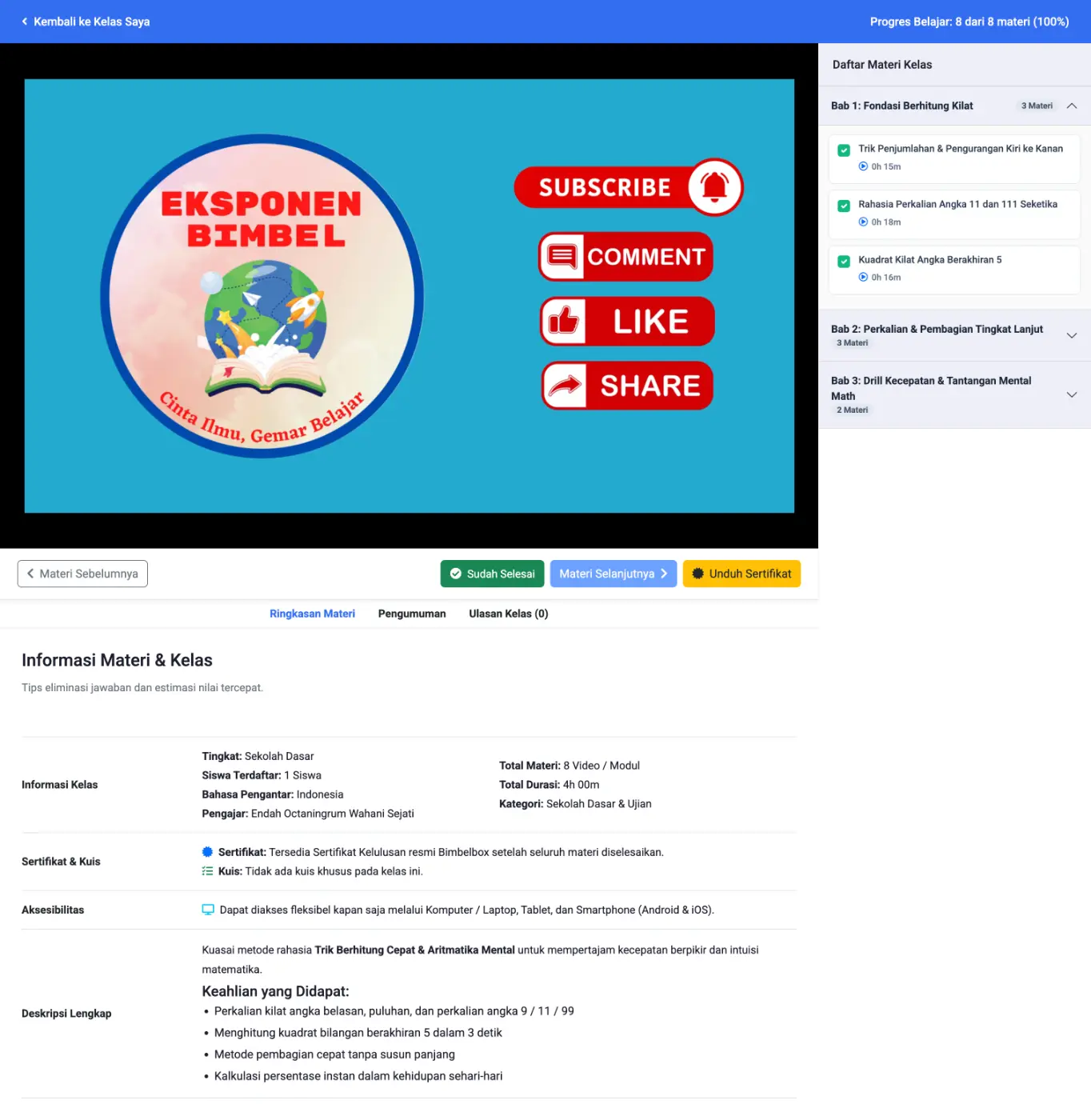The height and width of the screenshot is (1120, 1091).
Task: Click the Informasi Materi & Kelas heading
Action: (x=117, y=660)
